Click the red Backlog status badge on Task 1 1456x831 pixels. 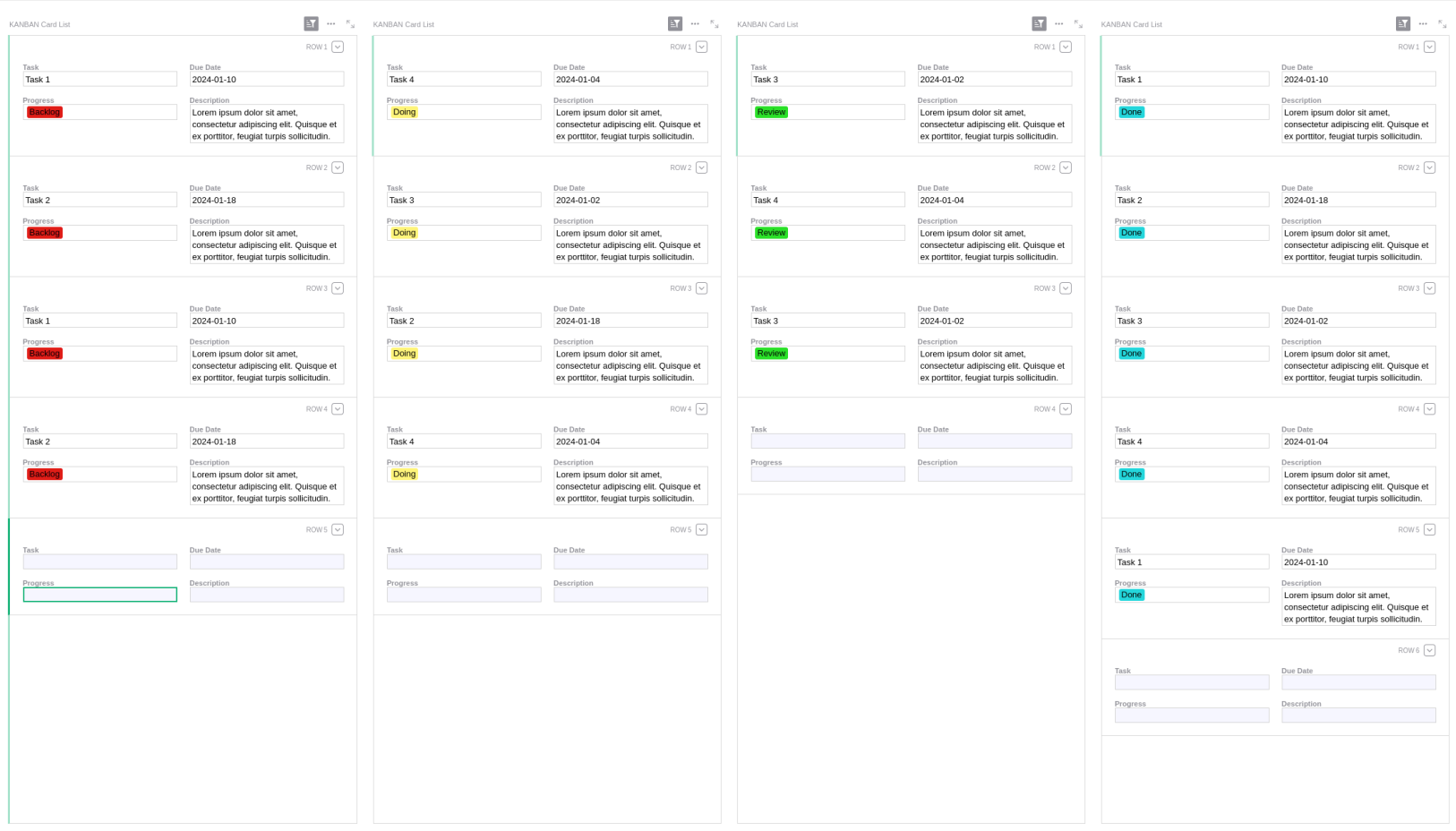[44, 112]
